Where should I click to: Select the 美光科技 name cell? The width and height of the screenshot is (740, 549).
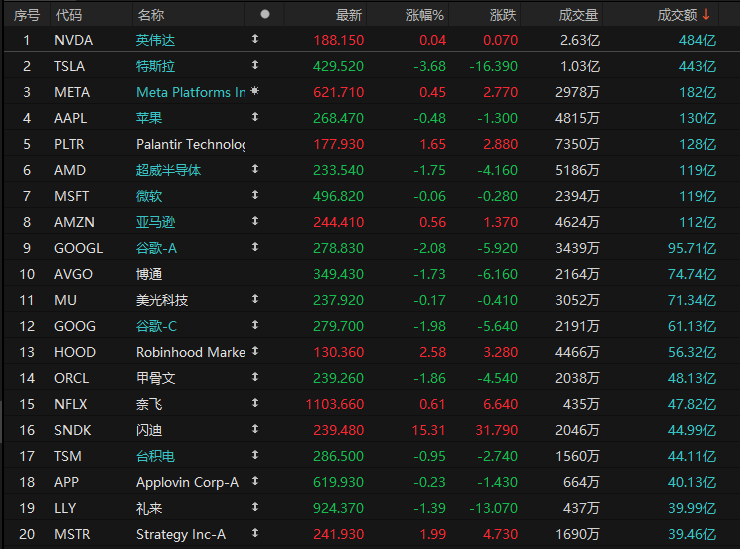click(162, 300)
